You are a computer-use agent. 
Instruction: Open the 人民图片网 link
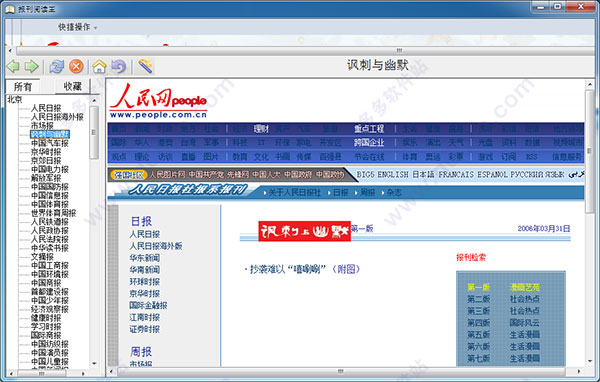(167, 175)
